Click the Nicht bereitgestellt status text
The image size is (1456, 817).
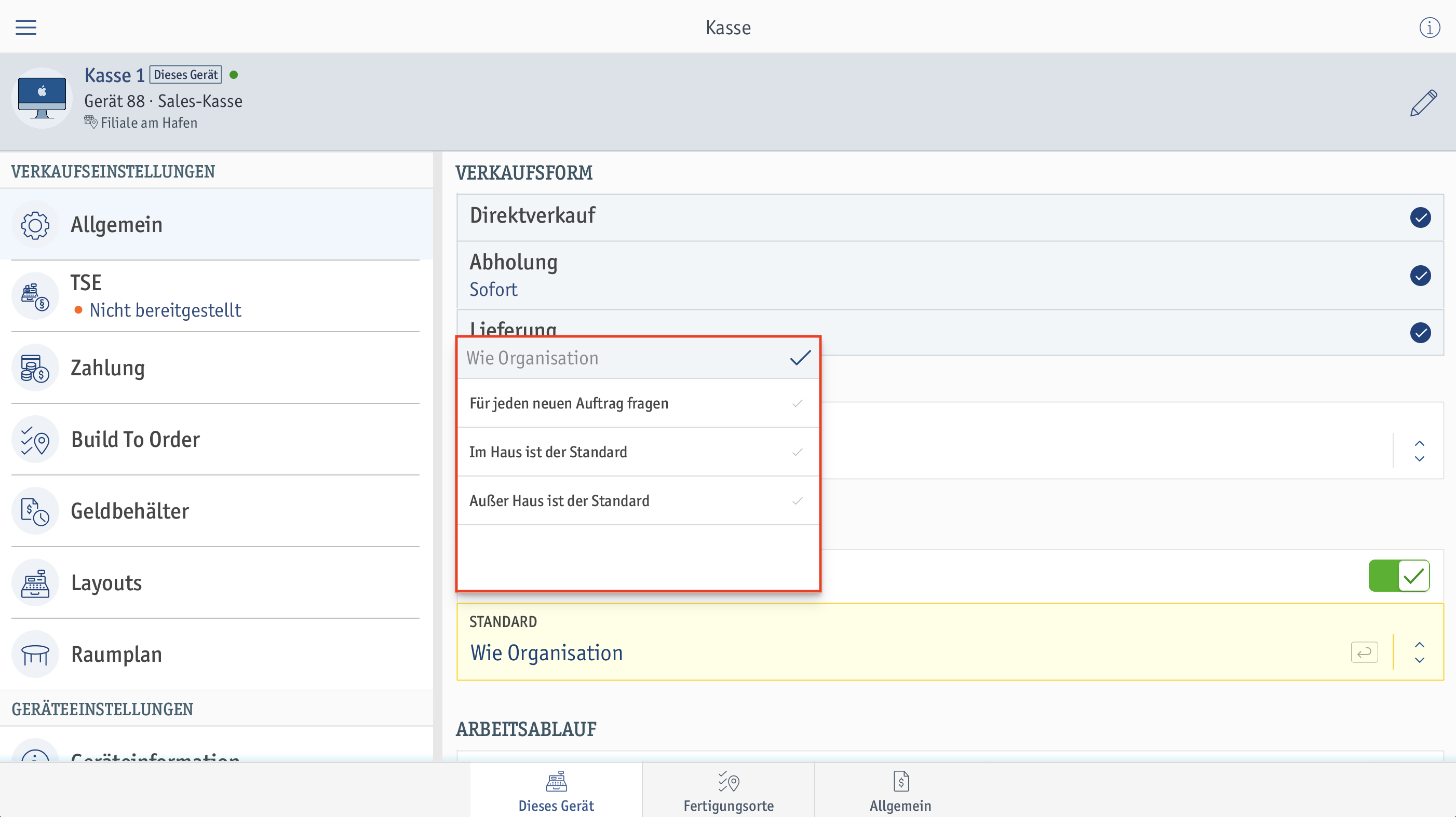[165, 310]
